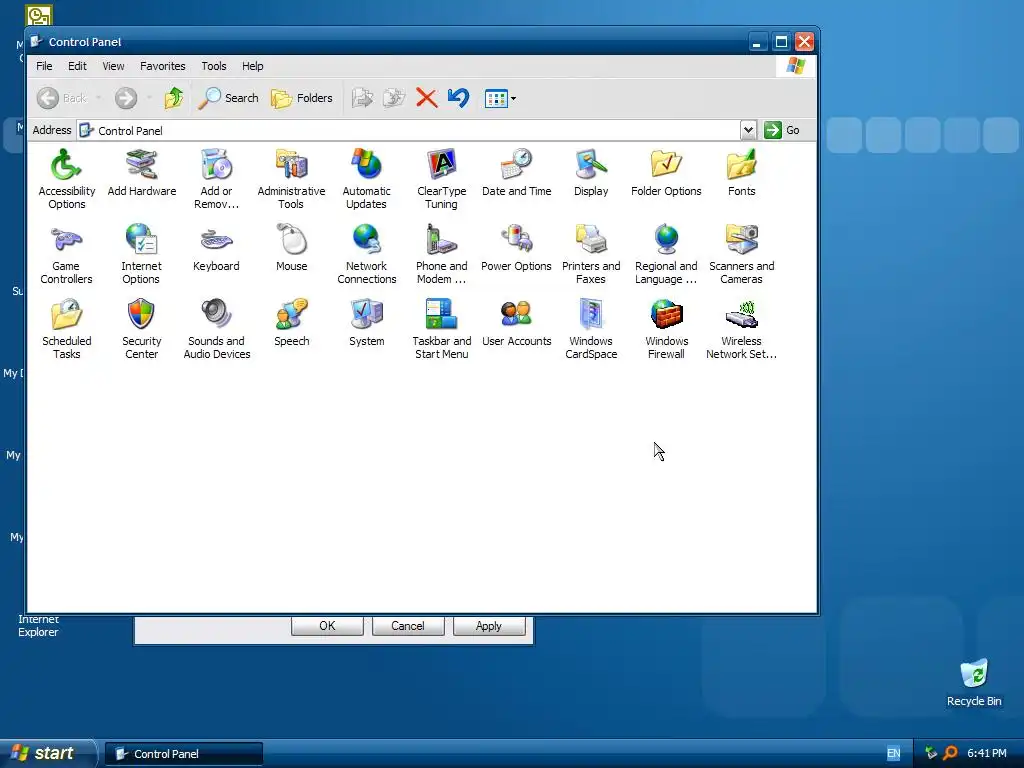Open Power Options icon

pos(517,248)
